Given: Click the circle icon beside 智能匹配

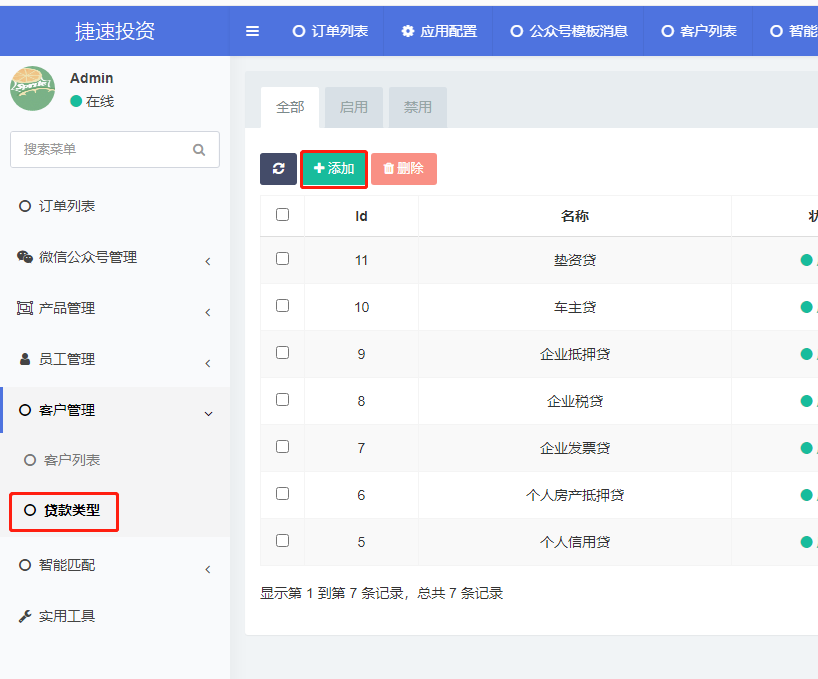Looking at the screenshot, I should [25, 565].
